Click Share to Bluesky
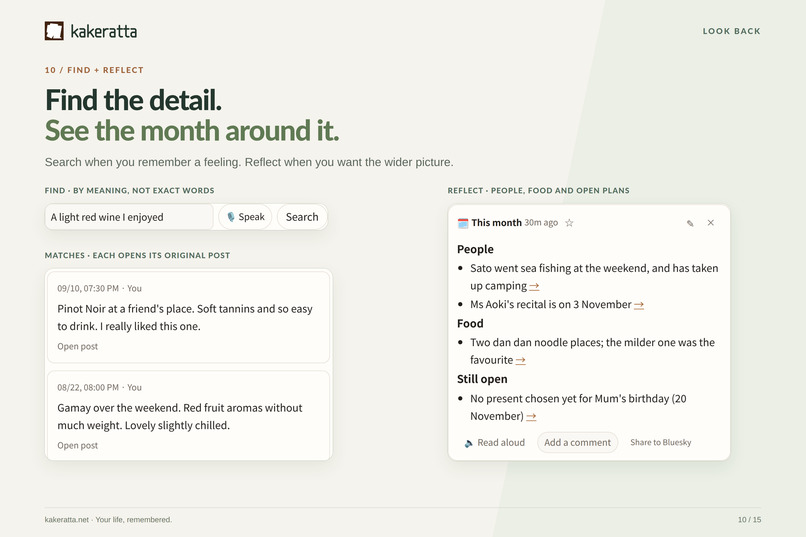Image resolution: width=806 pixels, height=537 pixels. (661, 442)
